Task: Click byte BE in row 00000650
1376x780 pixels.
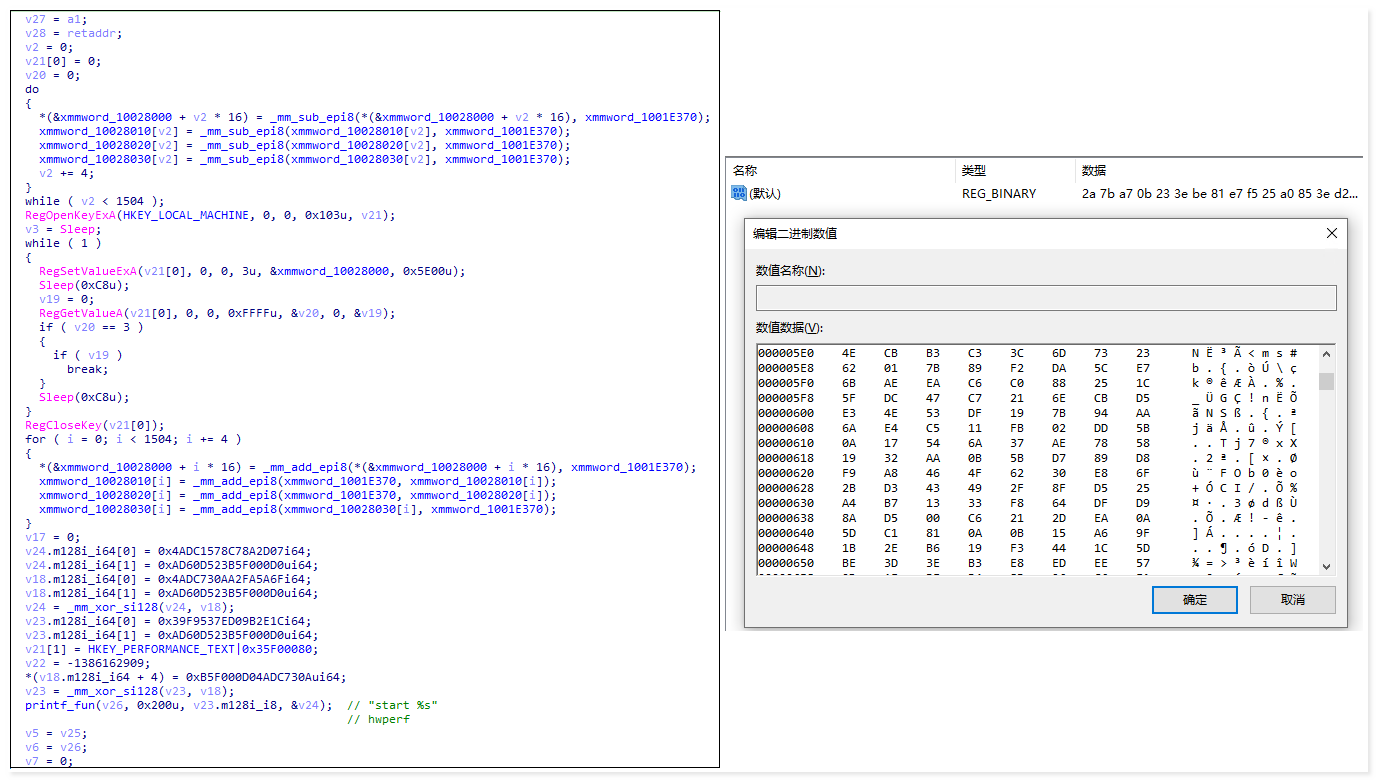Action: (849, 564)
